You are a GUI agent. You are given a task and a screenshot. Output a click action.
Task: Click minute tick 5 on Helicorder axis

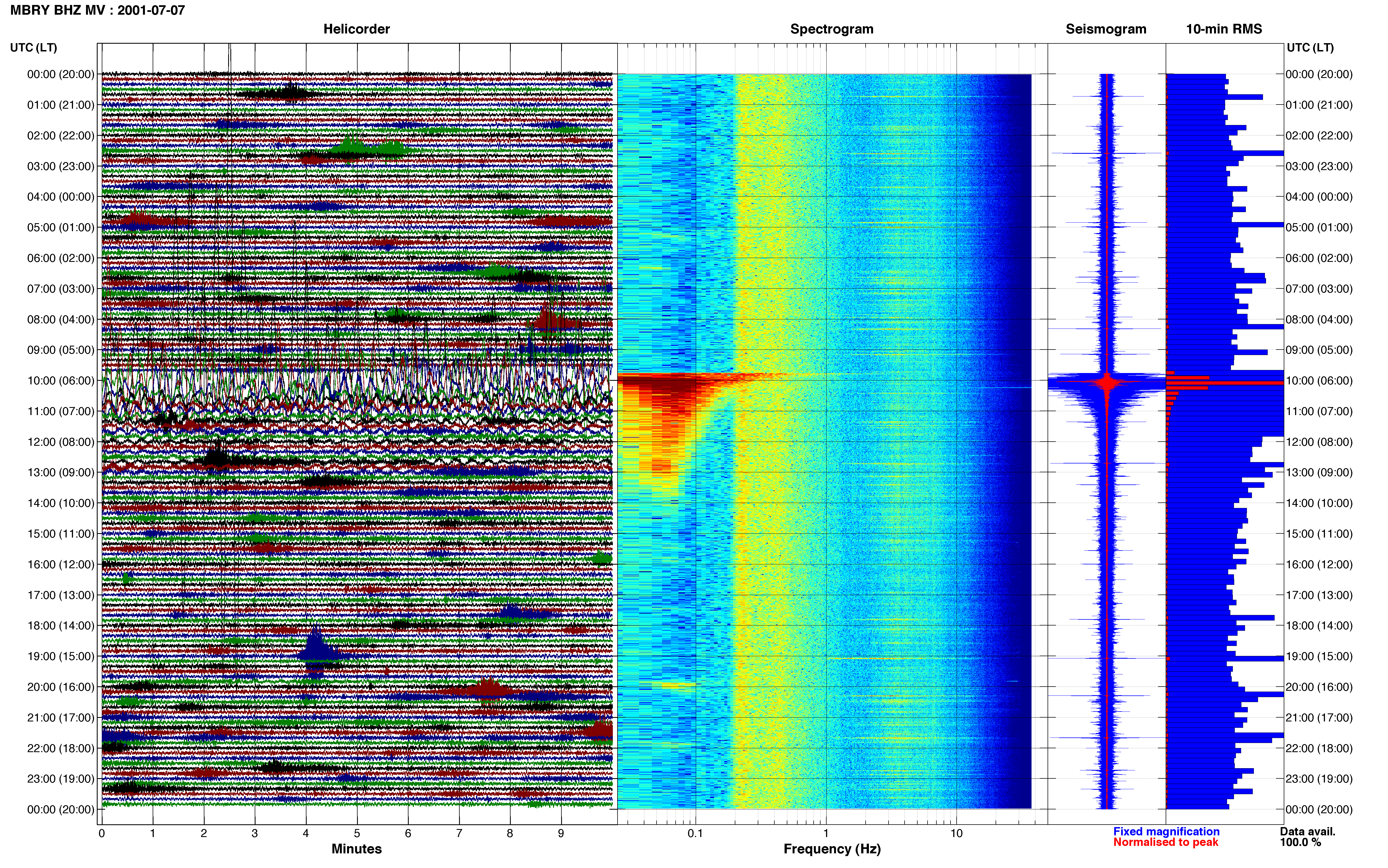(x=357, y=833)
